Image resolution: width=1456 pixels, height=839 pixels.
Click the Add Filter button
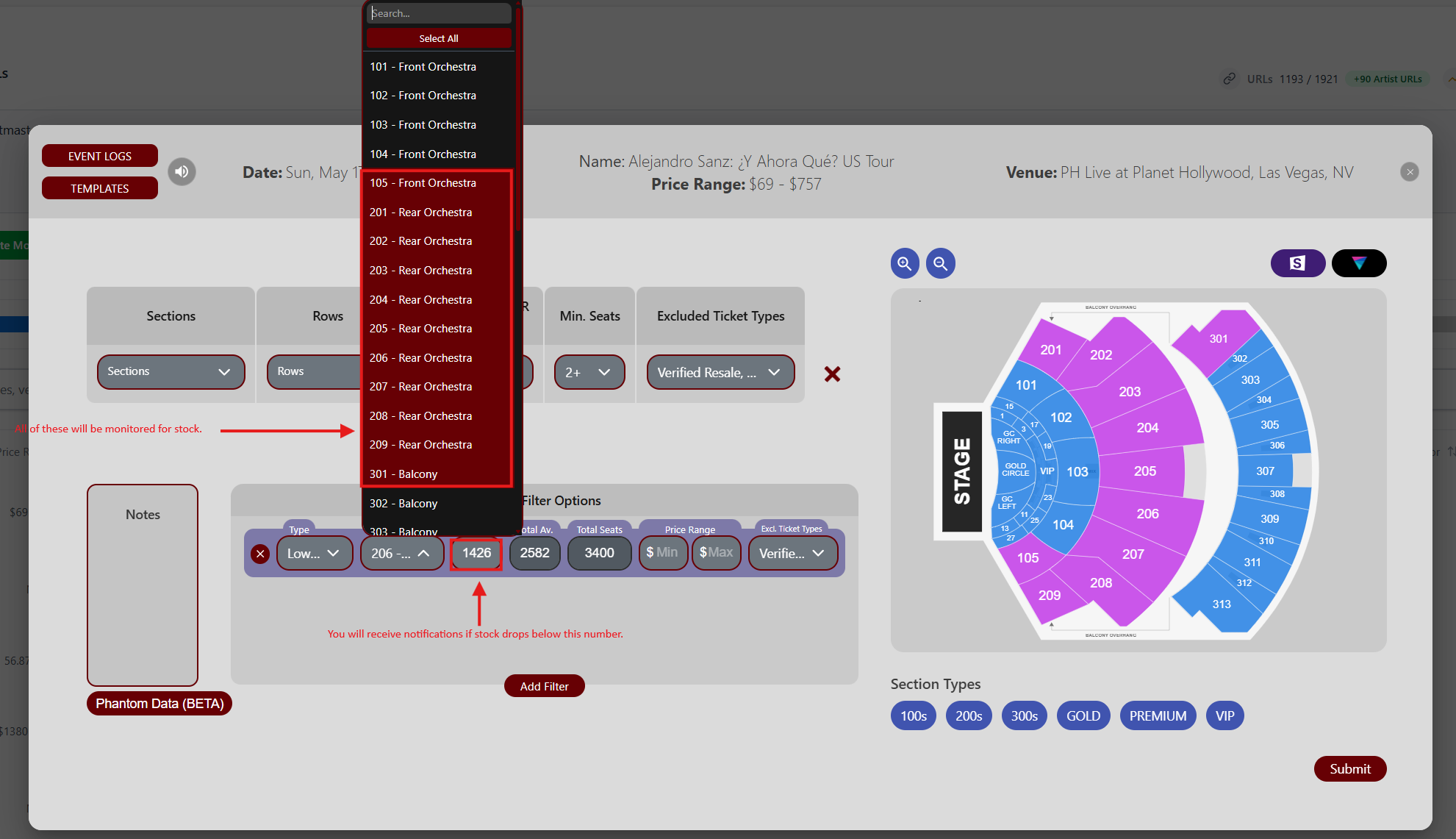[544, 686]
